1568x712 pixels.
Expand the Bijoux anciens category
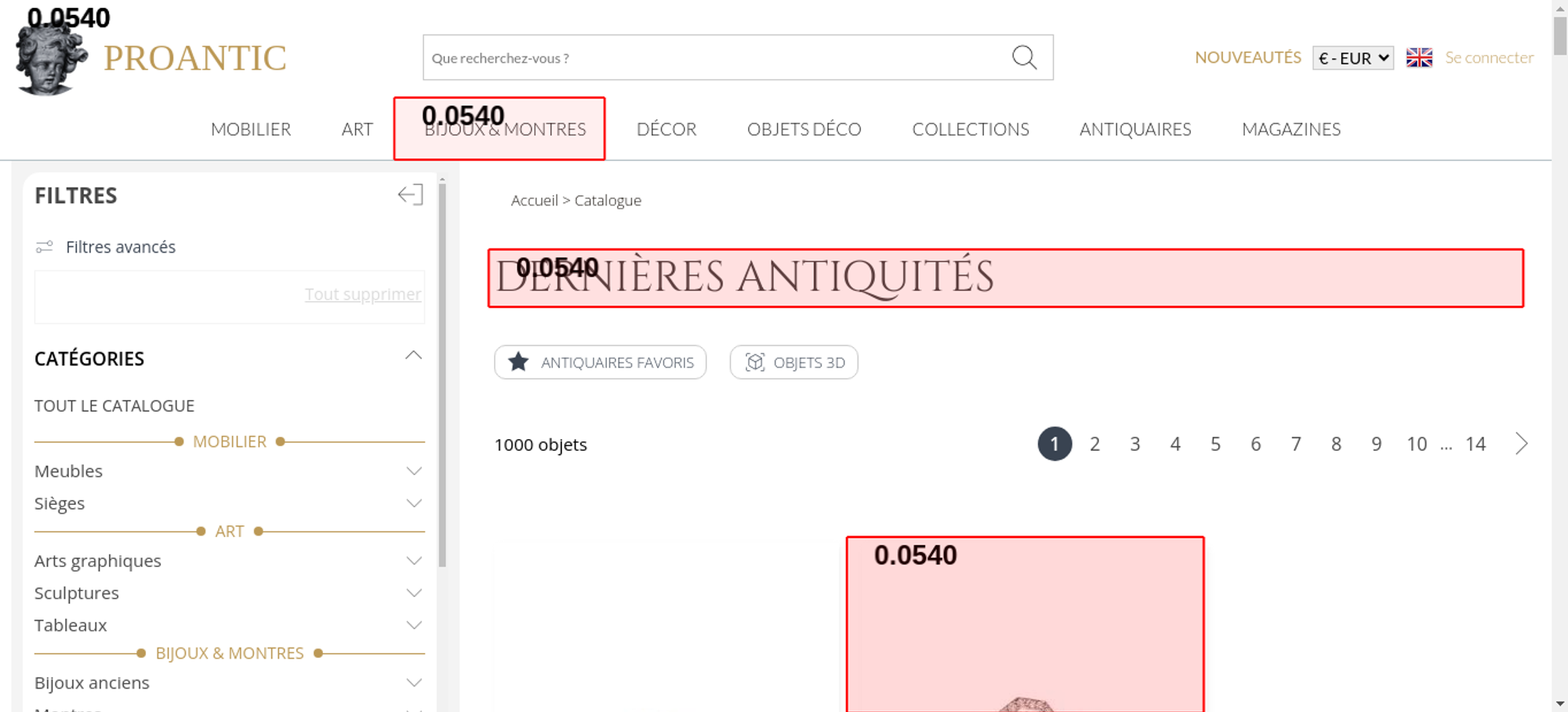[x=414, y=683]
